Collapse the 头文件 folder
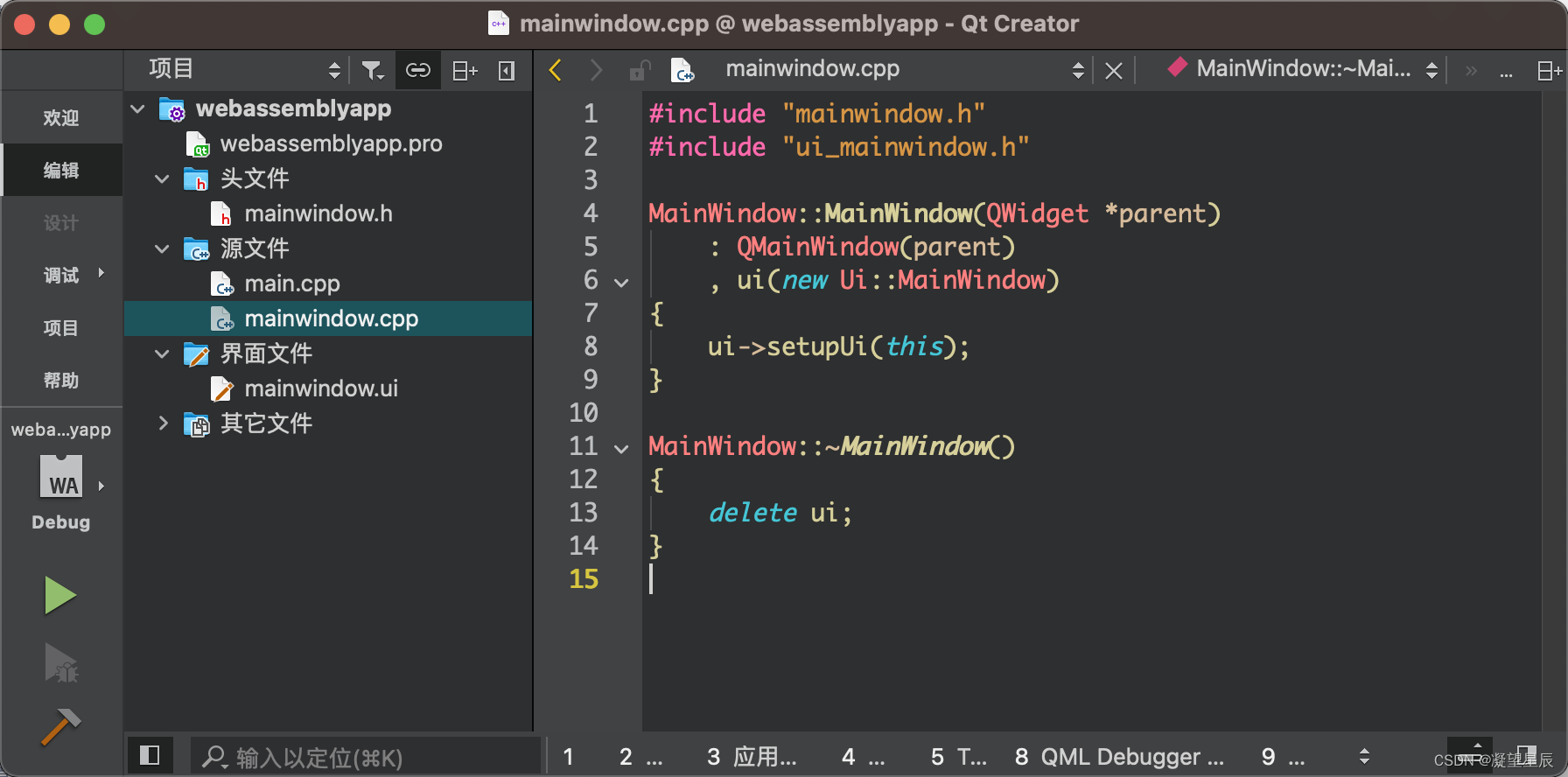 [162, 178]
